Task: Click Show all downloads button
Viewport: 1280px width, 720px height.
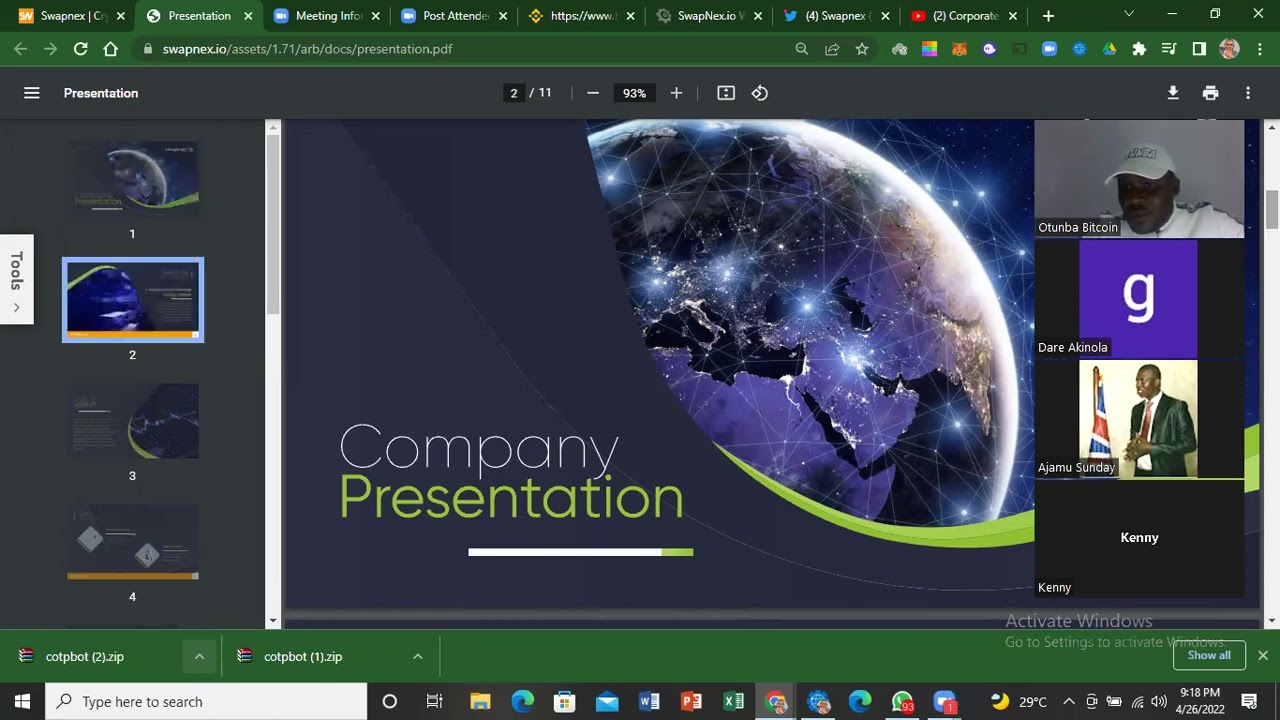Action: (x=1209, y=656)
